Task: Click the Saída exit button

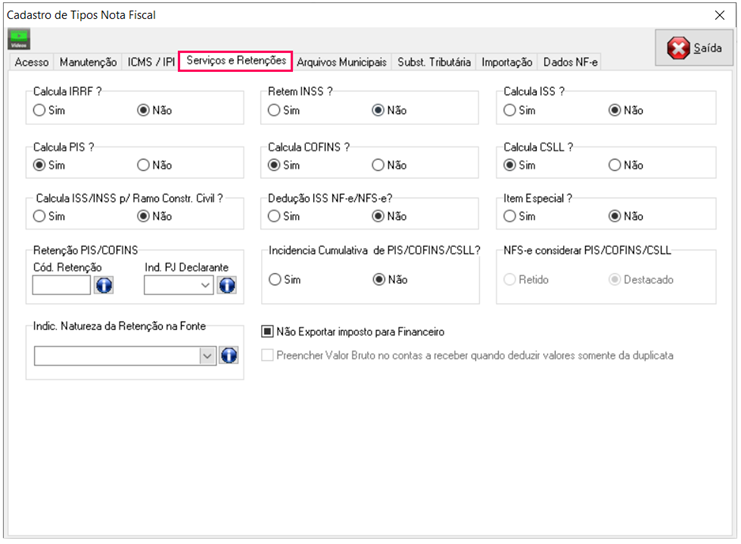Action: click(693, 48)
